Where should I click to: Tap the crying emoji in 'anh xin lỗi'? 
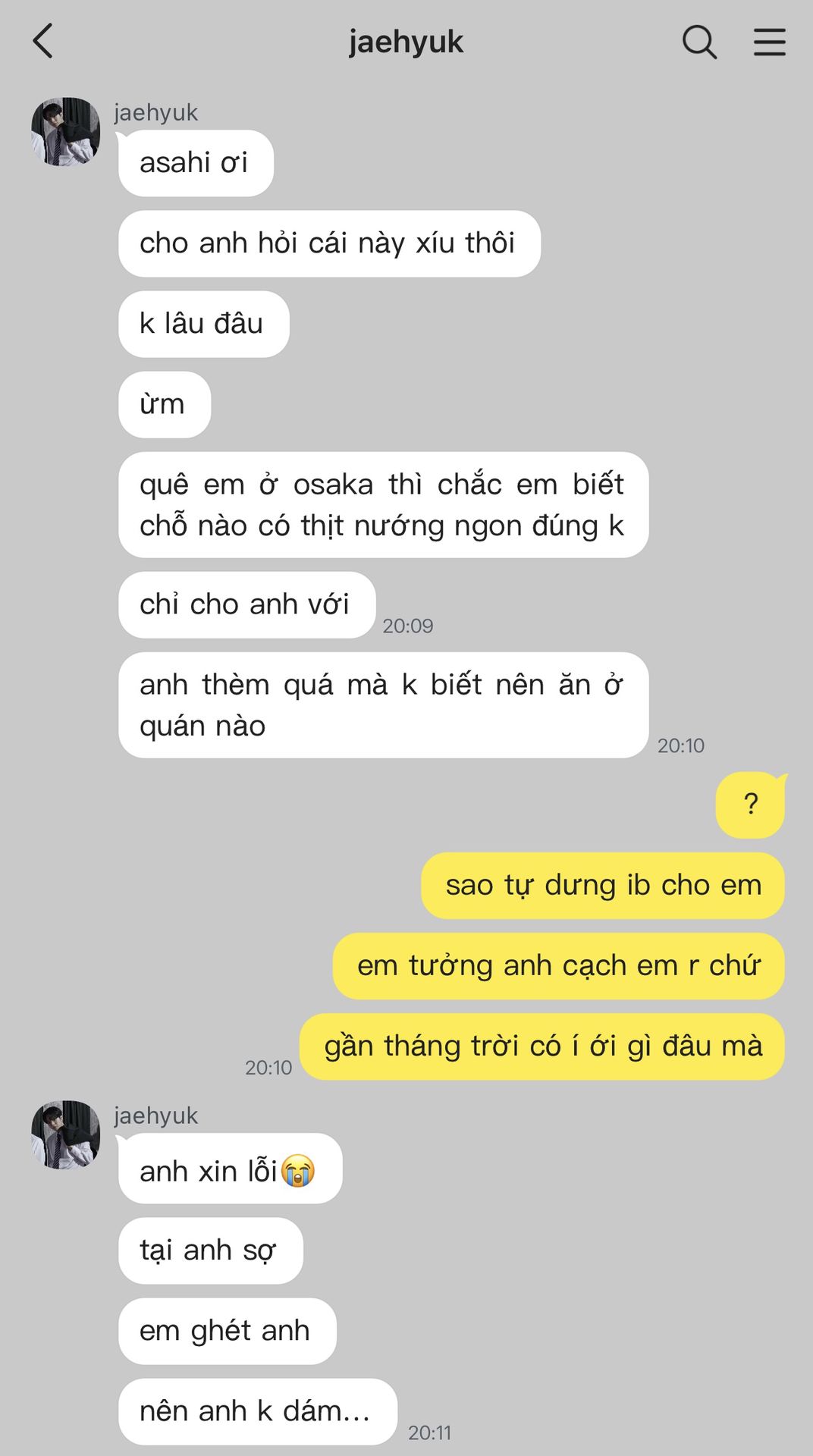pos(298,1171)
